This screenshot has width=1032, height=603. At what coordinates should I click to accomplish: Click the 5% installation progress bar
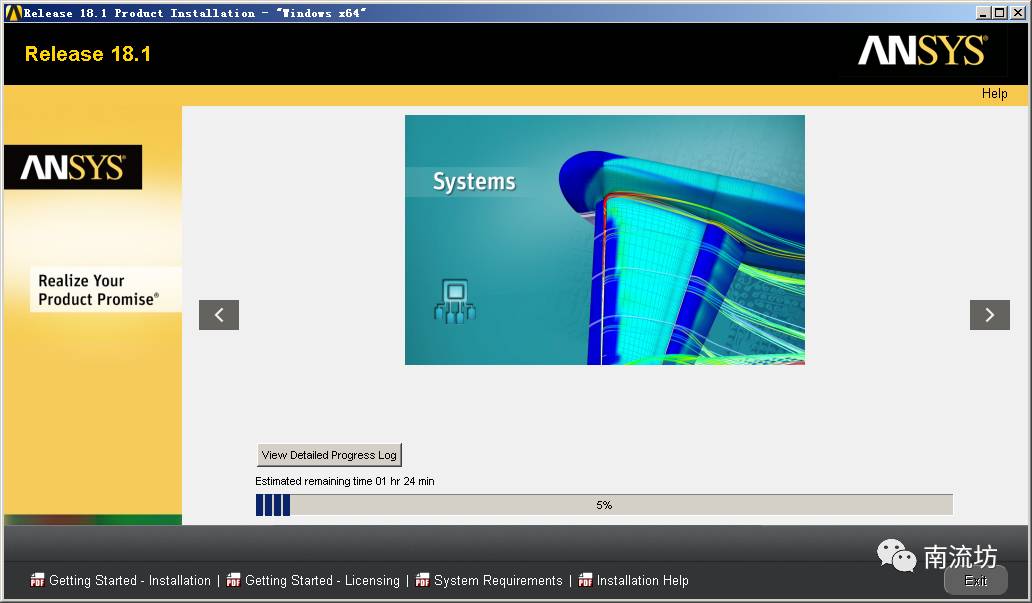point(604,505)
